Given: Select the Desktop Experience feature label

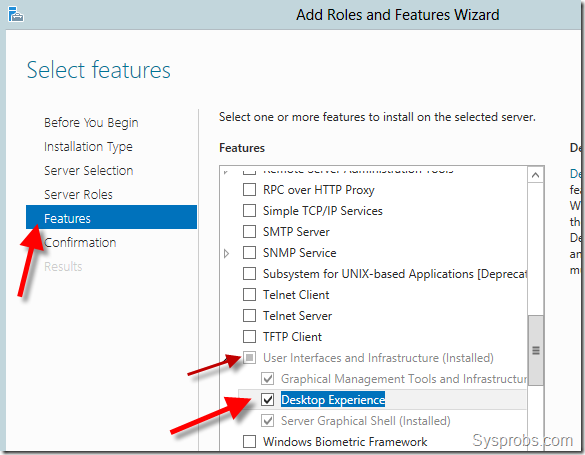Looking at the screenshot, I should [x=333, y=399].
